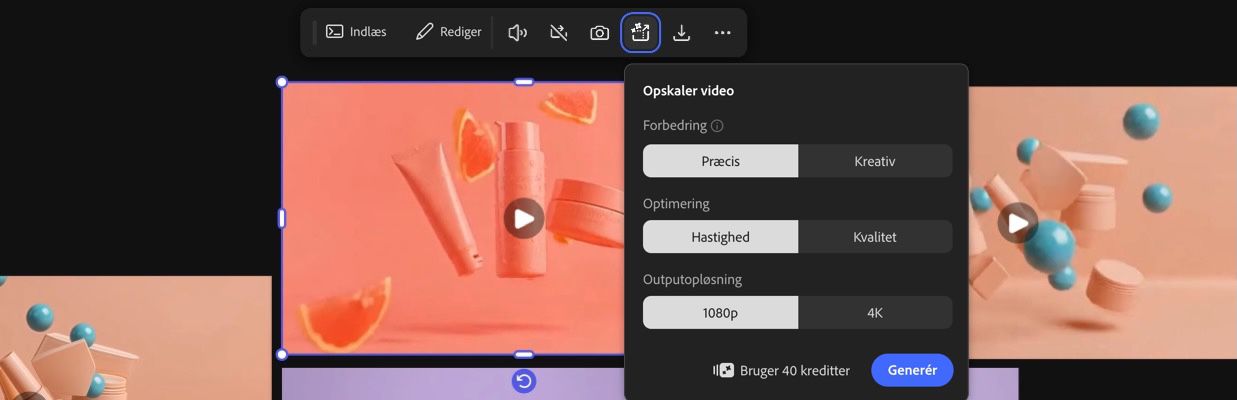Click the Opskaler video panel title
Image resolution: width=1237 pixels, height=400 pixels.
[688, 91]
